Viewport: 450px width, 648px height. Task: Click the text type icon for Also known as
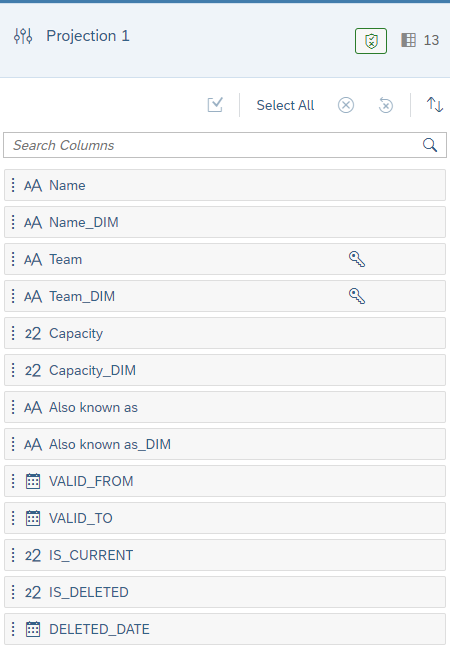33,408
